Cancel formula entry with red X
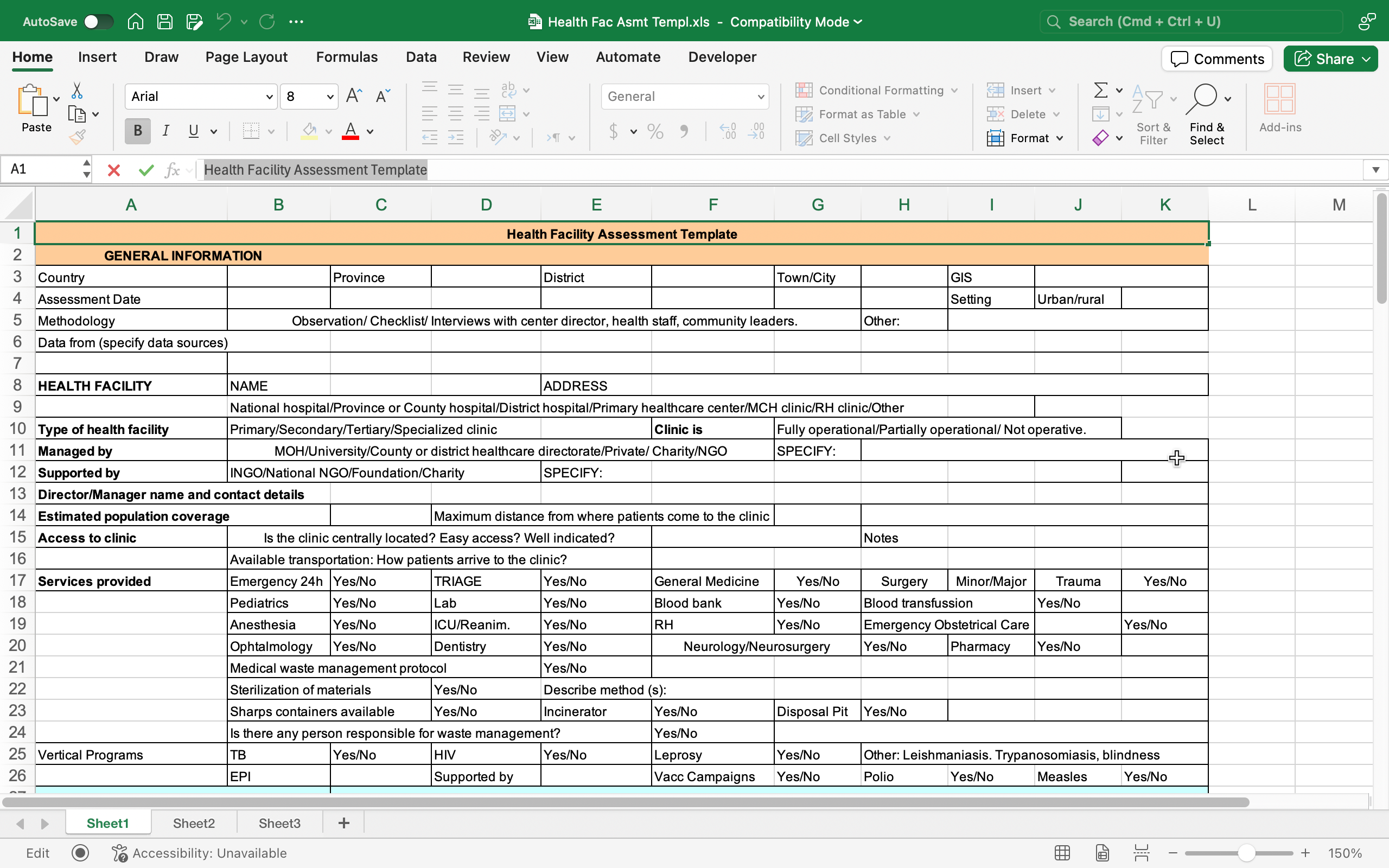The height and width of the screenshot is (868, 1389). tap(113, 170)
